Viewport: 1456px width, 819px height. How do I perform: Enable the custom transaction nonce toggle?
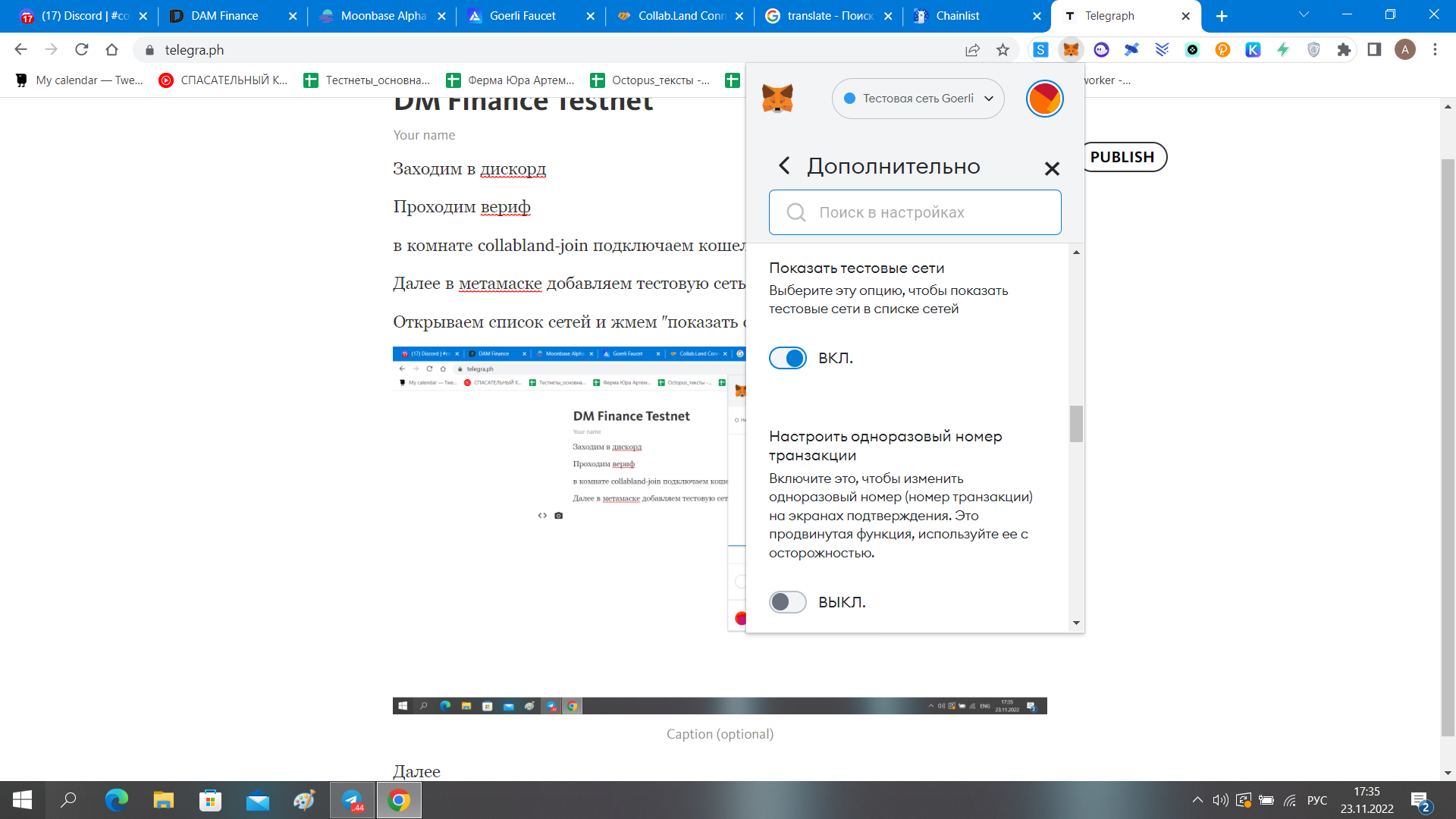(788, 602)
